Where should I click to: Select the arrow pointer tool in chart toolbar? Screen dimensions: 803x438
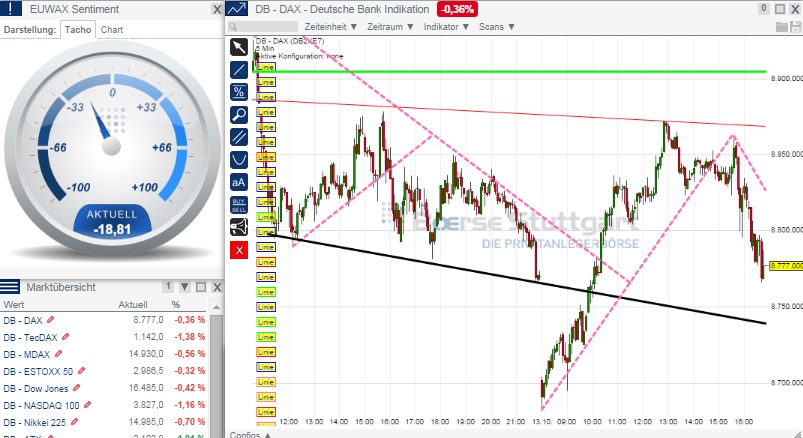click(239, 47)
